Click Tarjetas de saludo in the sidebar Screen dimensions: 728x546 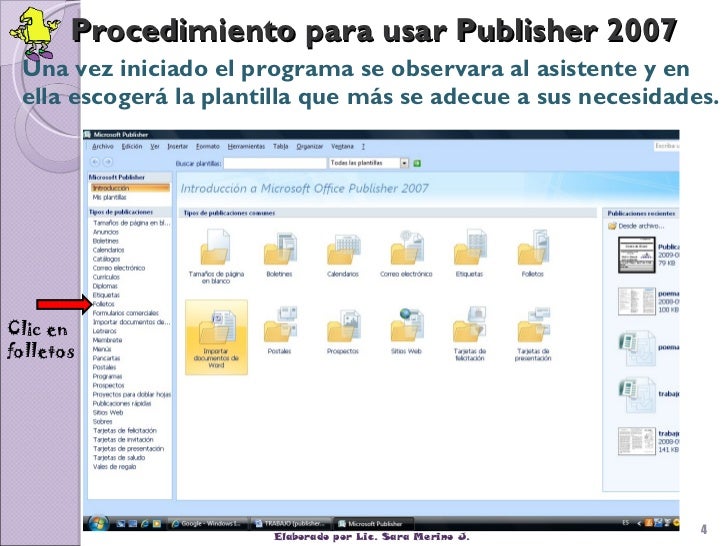tap(119, 458)
